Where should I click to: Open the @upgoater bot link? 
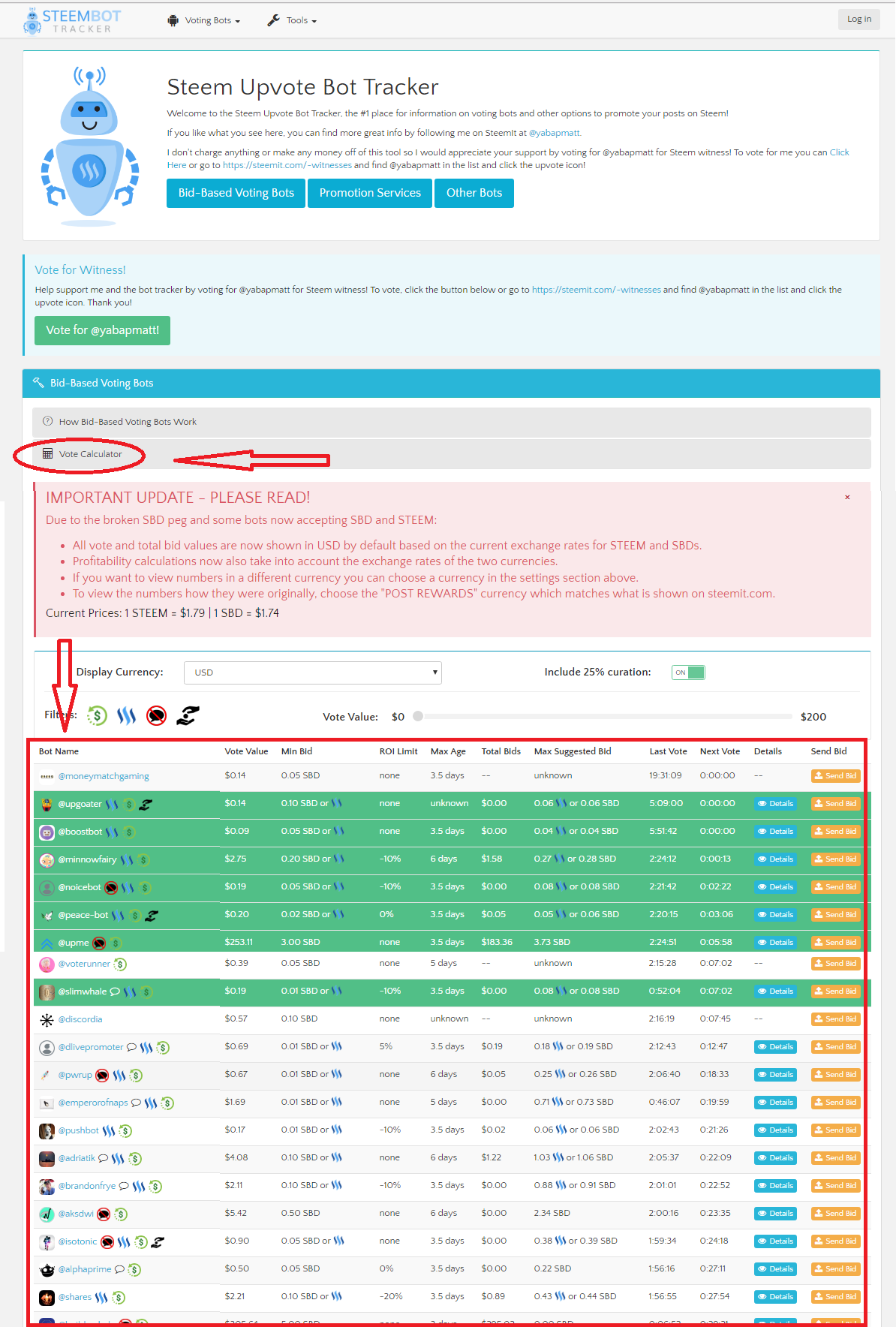click(x=80, y=804)
